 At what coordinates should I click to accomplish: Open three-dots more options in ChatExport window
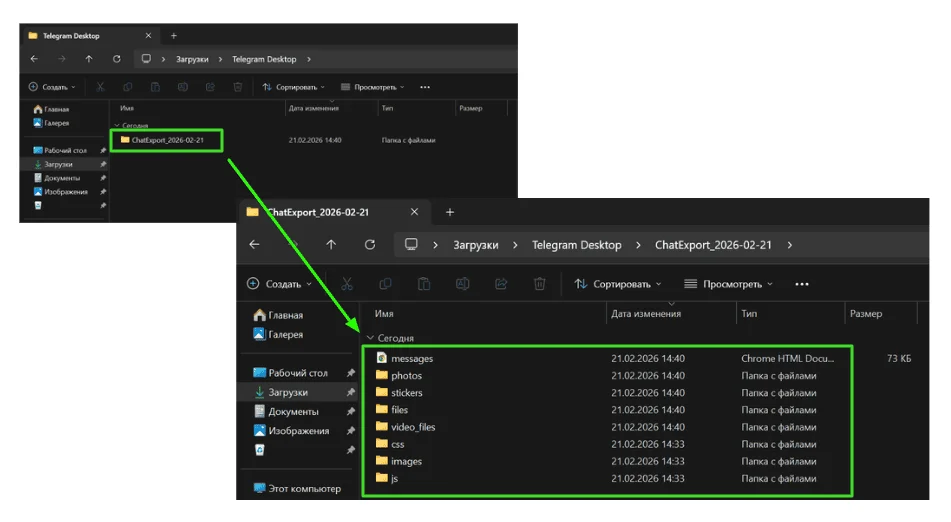point(801,284)
